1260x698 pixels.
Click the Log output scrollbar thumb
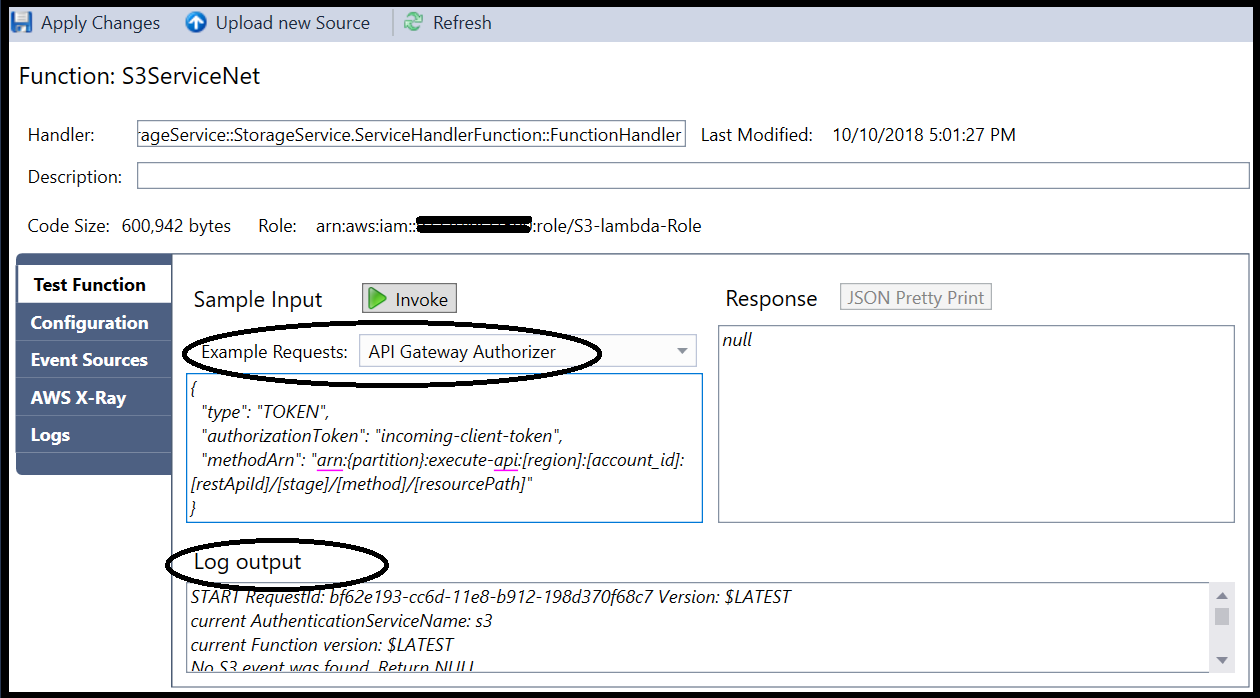1222,615
